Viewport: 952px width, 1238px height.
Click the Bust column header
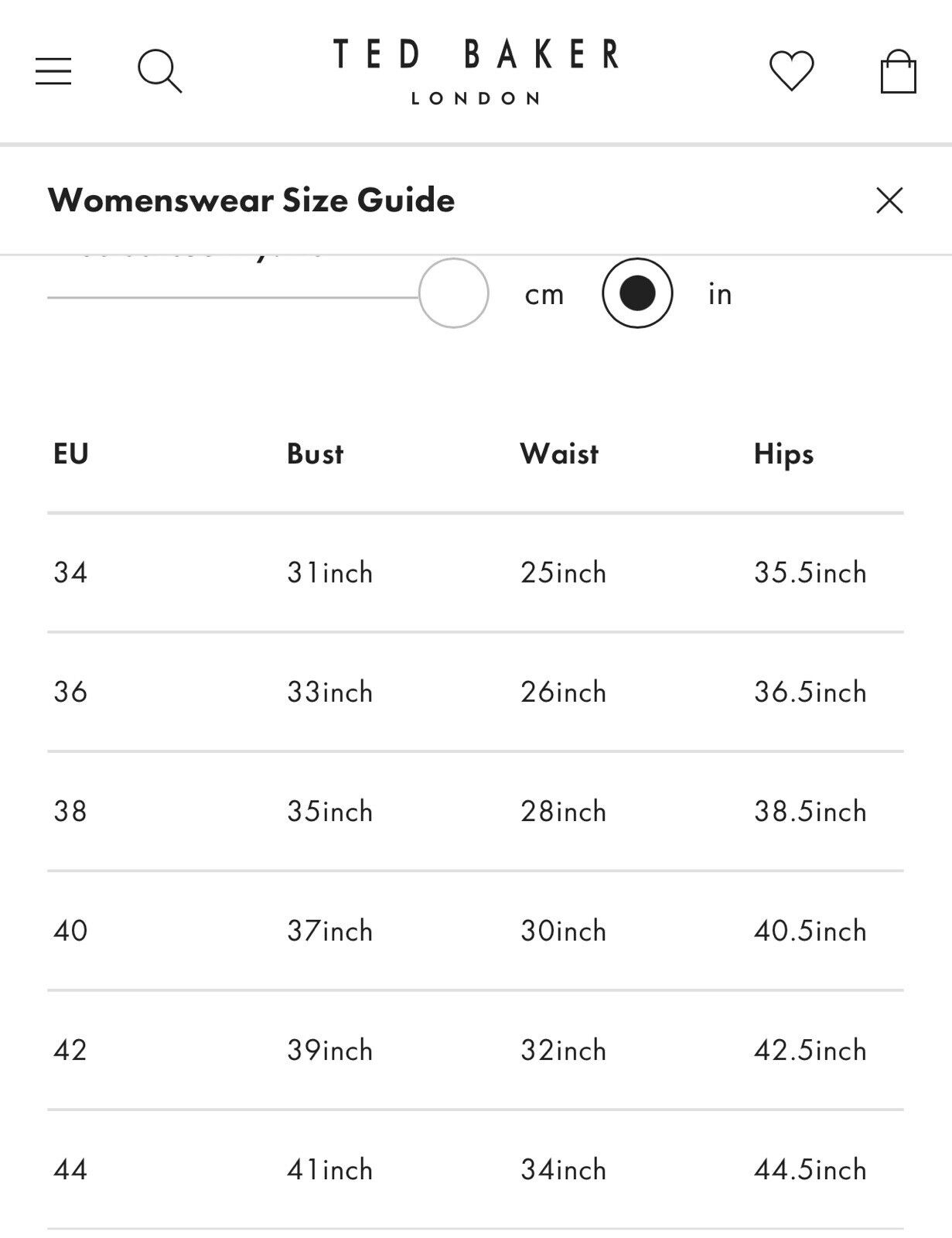pyautogui.click(x=315, y=453)
